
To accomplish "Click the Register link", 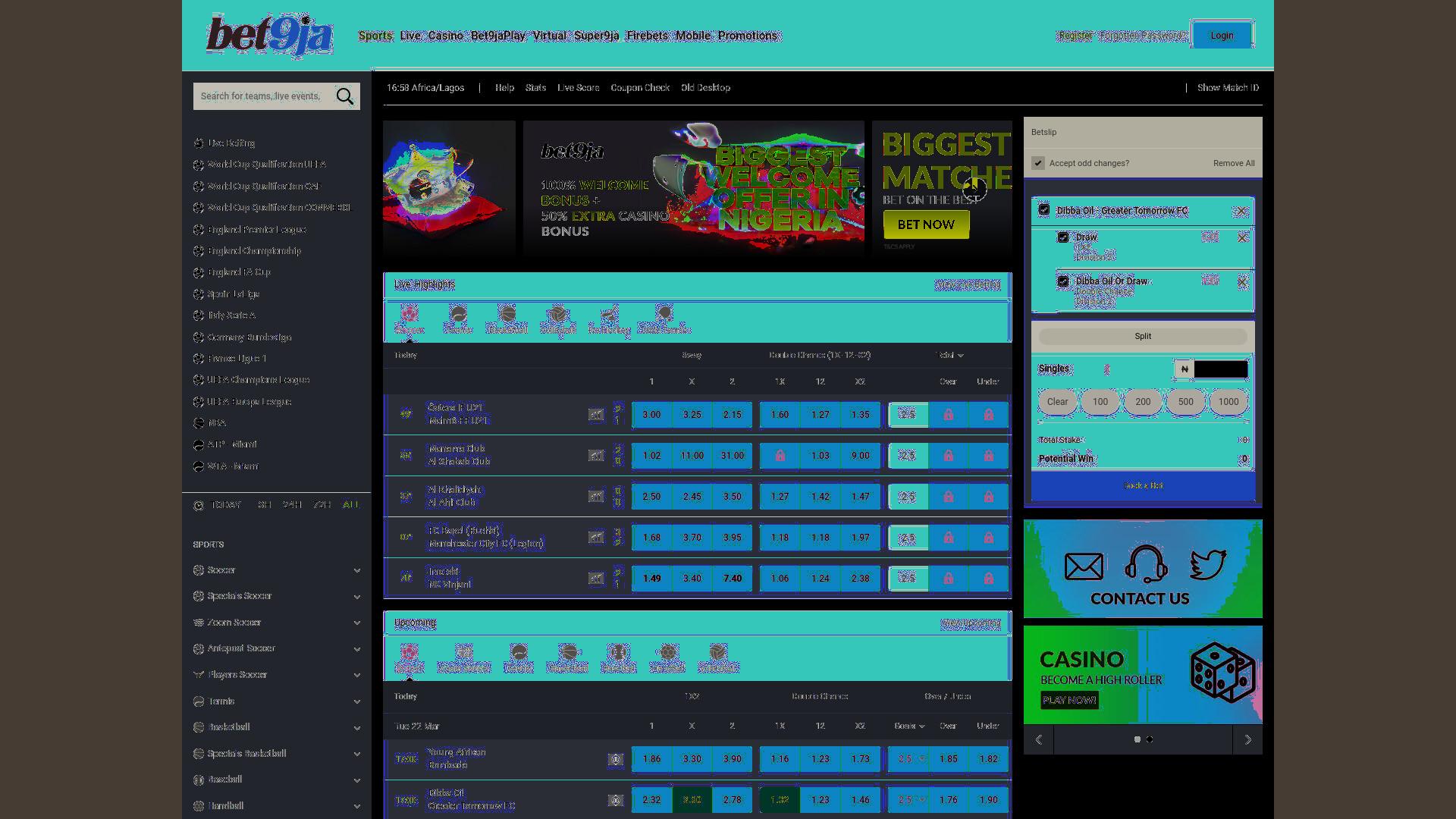I will [x=1075, y=36].
